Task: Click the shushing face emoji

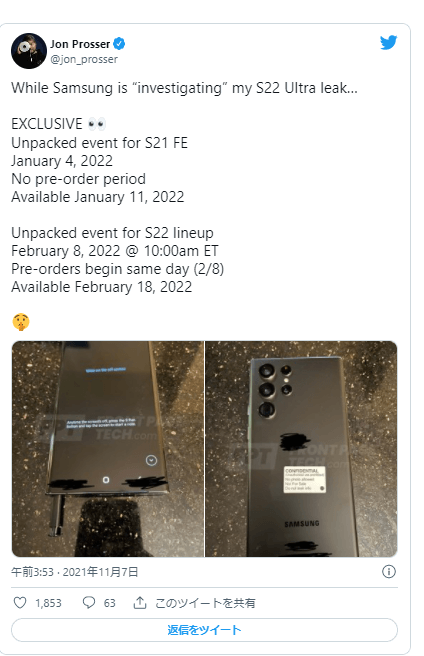Action: pyautogui.click(x=21, y=322)
